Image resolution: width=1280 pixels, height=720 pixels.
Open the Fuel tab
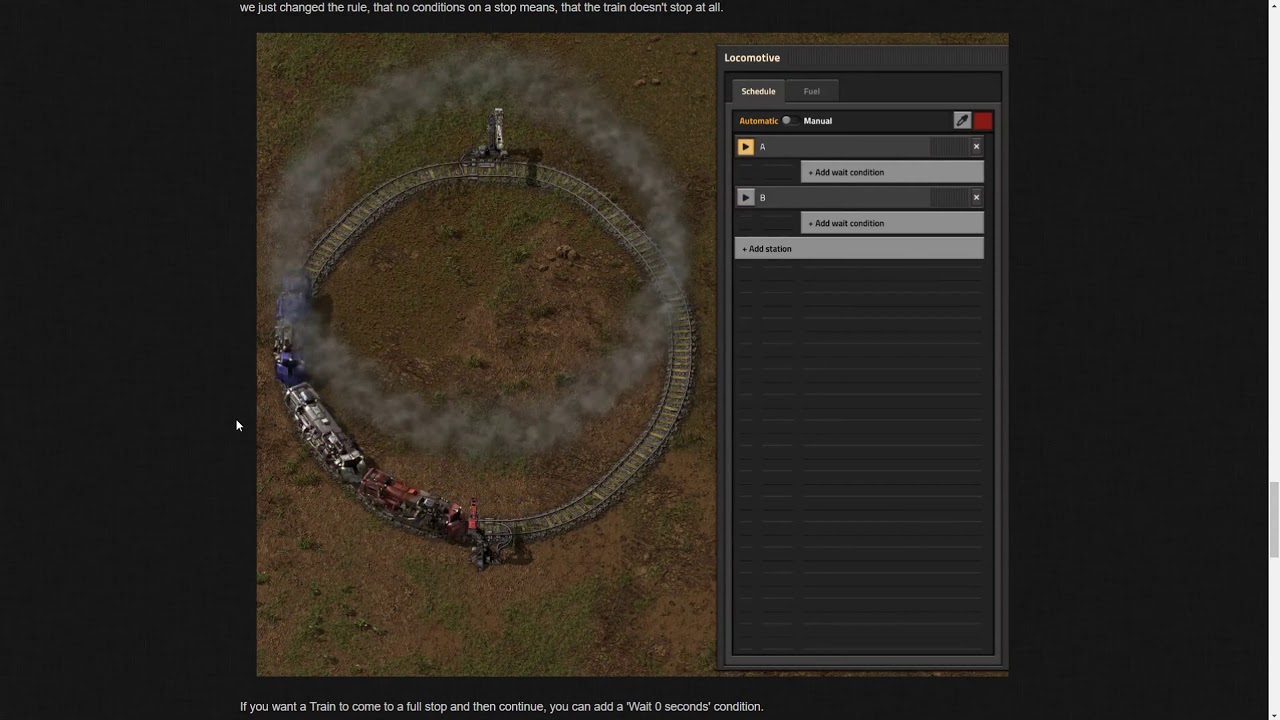point(811,91)
